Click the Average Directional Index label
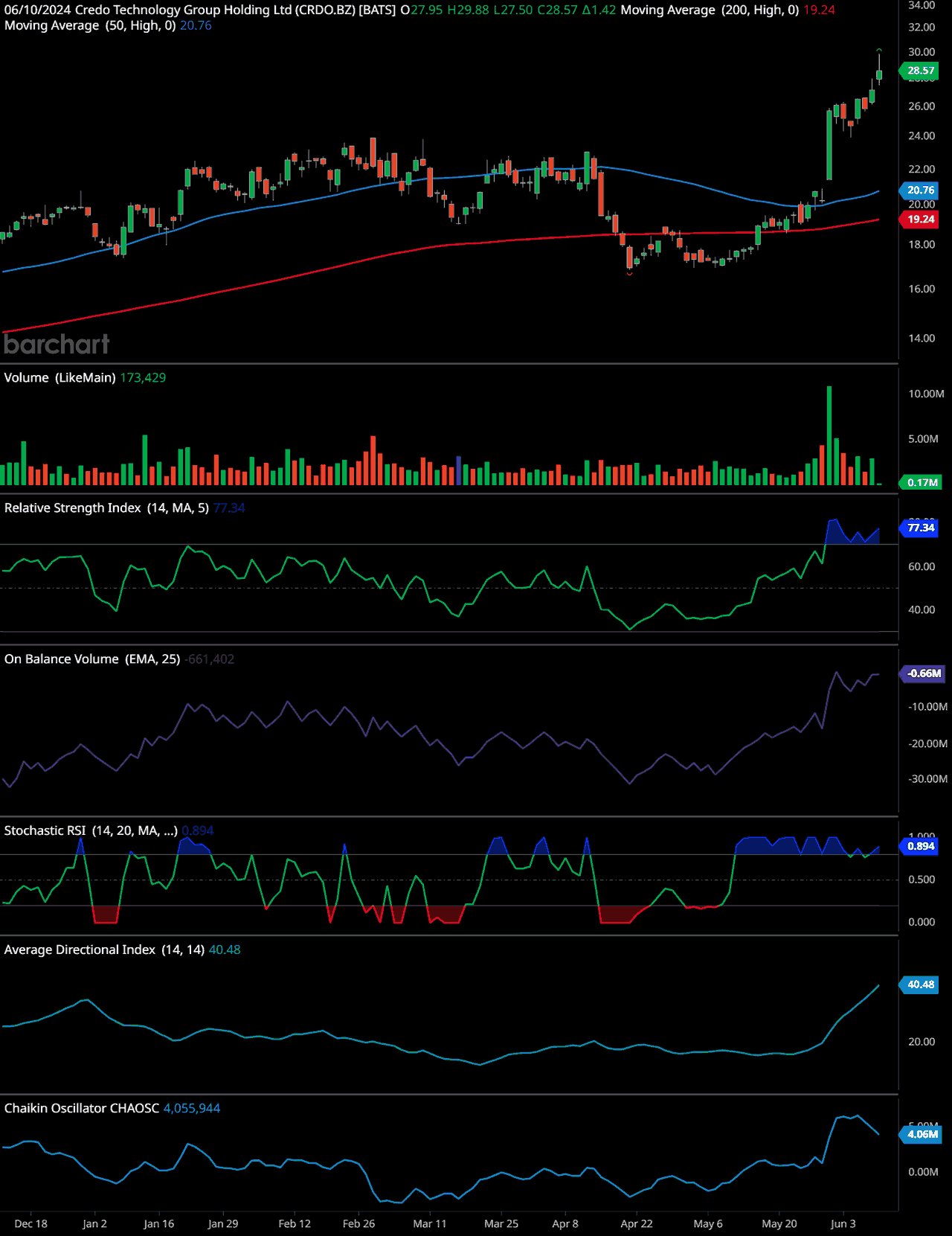Screen dimensions: 952x1236 104,950
